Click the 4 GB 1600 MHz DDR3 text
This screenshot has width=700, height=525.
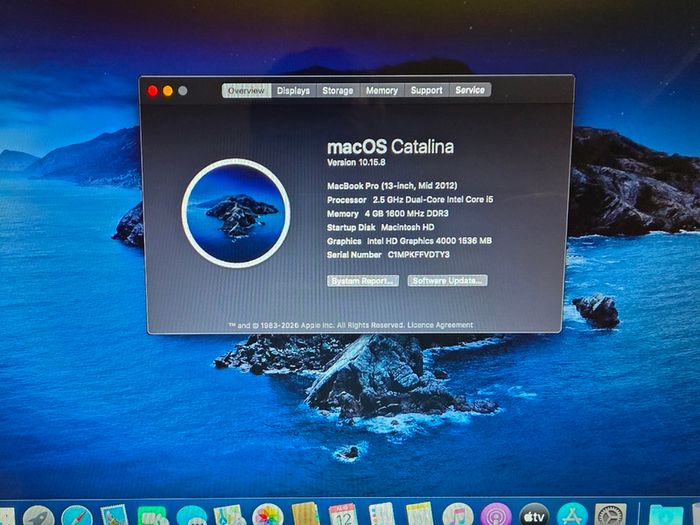[406, 213]
